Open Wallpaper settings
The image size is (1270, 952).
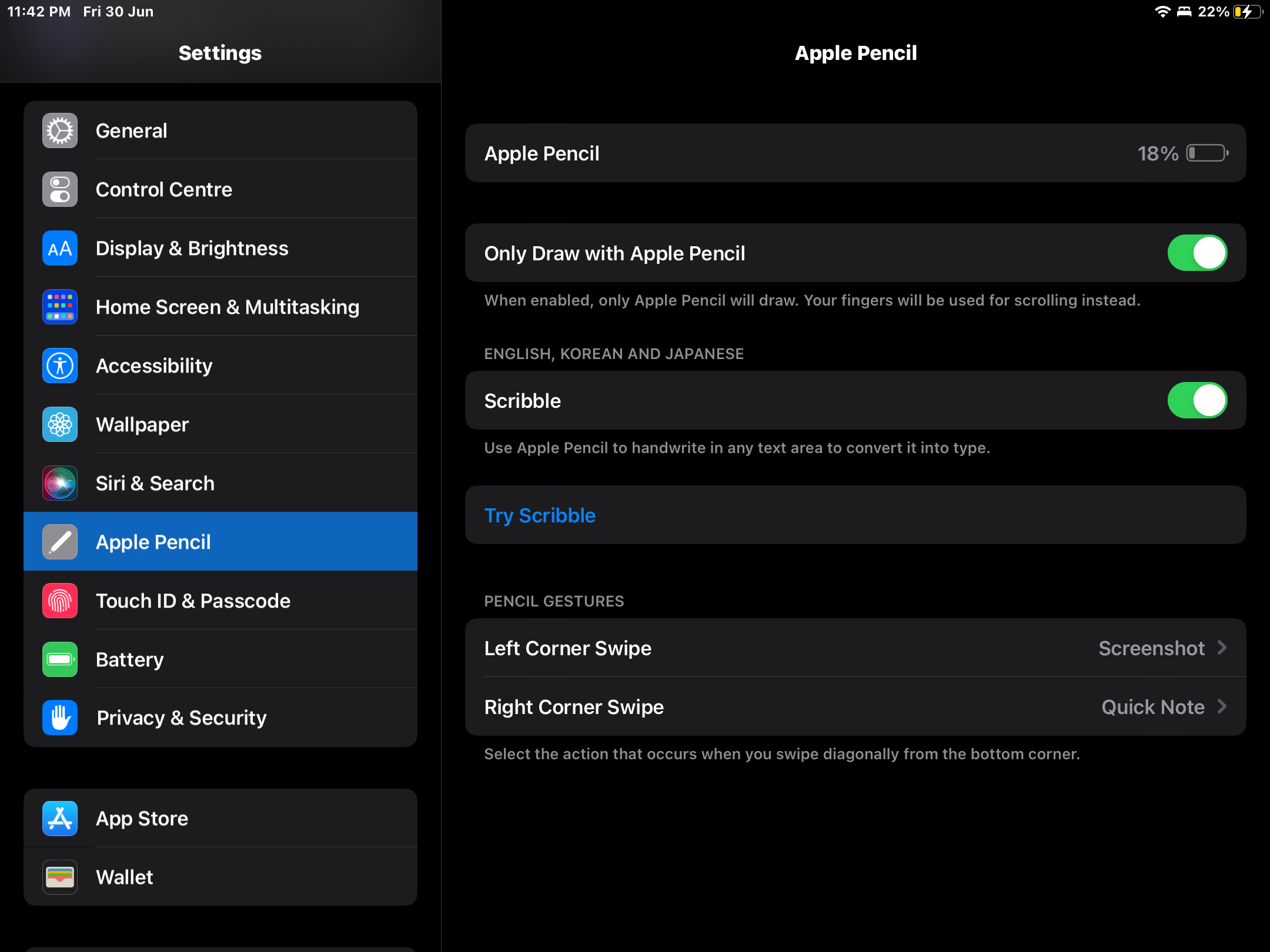point(220,424)
